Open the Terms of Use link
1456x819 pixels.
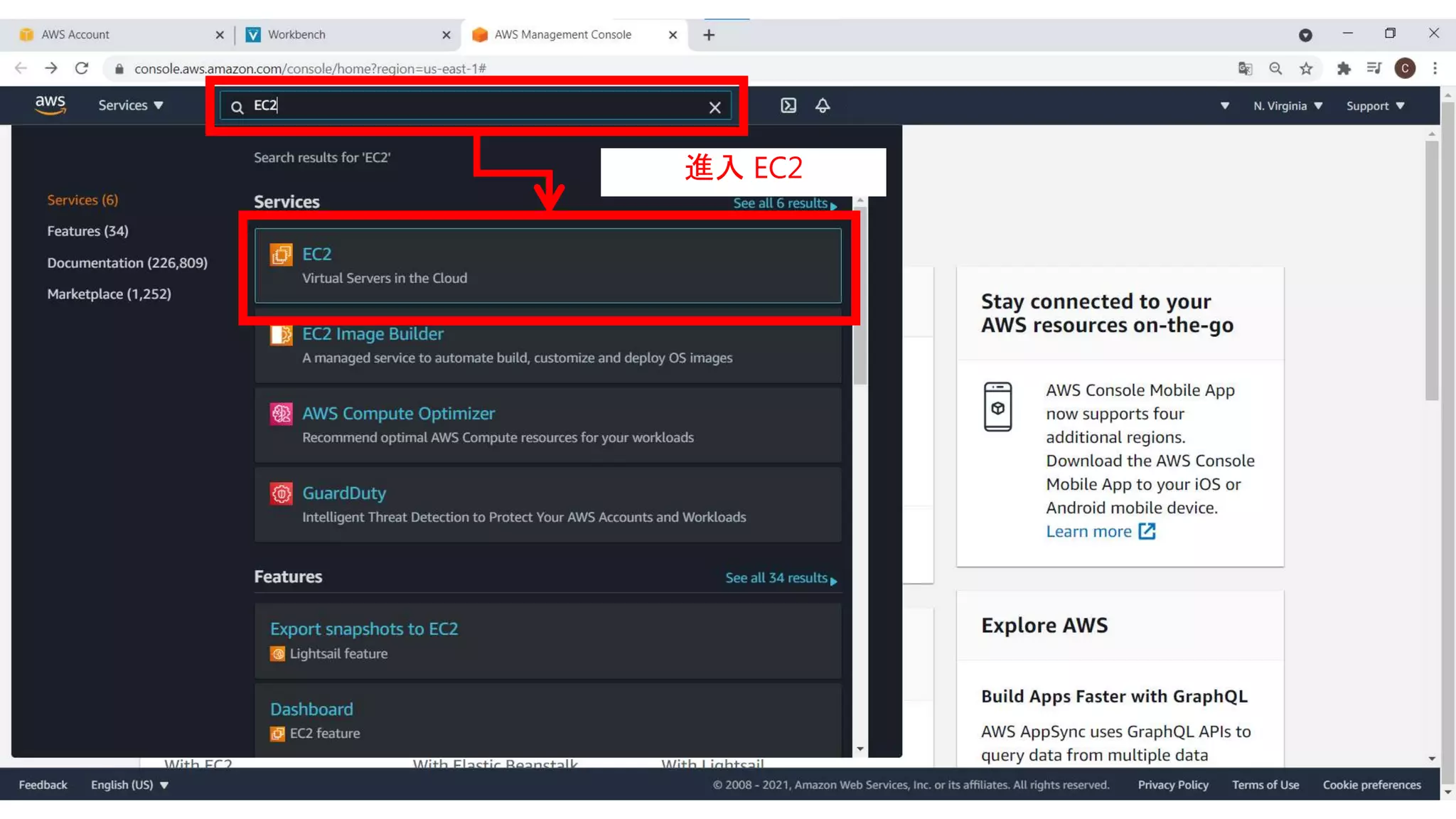(1265, 785)
